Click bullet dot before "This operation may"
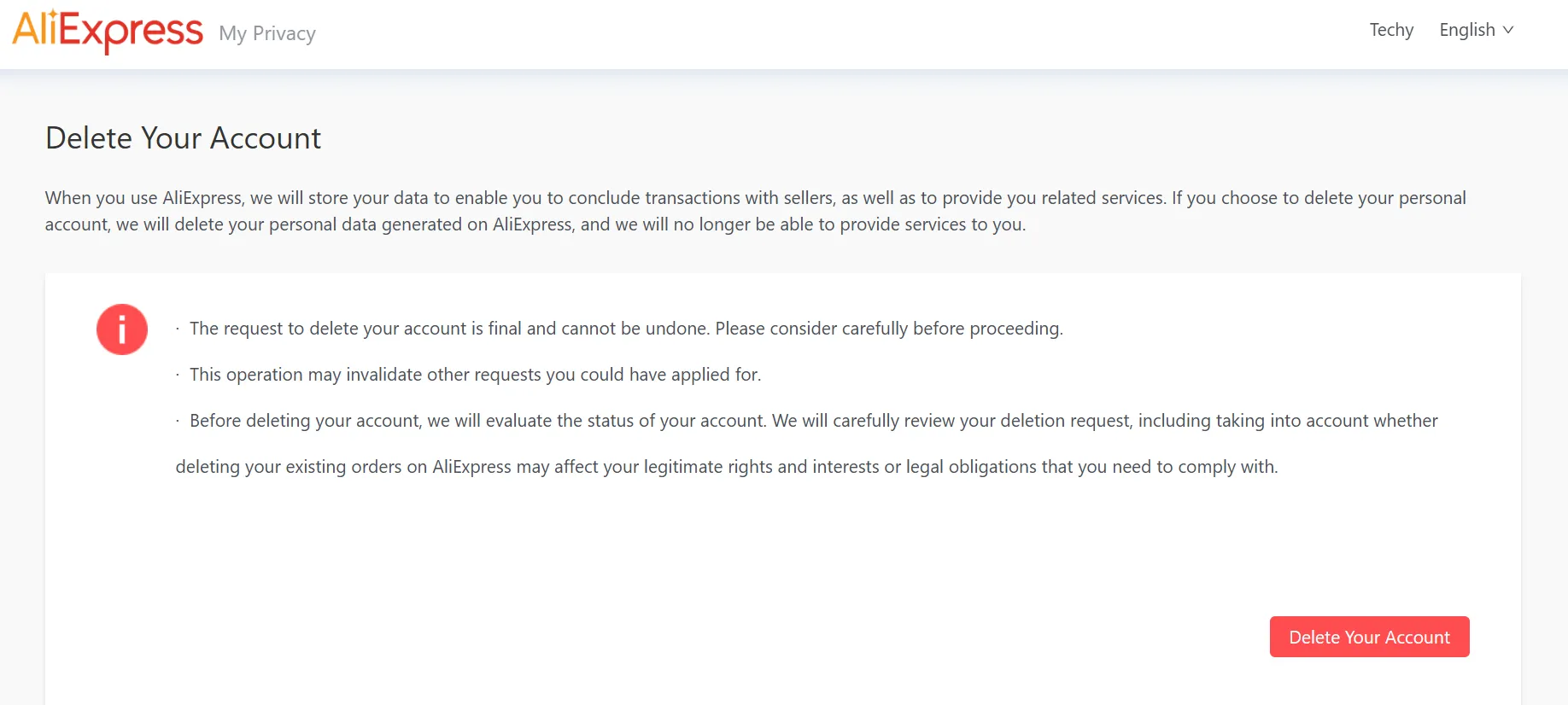This screenshot has height=705, width=1568. tap(178, 376)
